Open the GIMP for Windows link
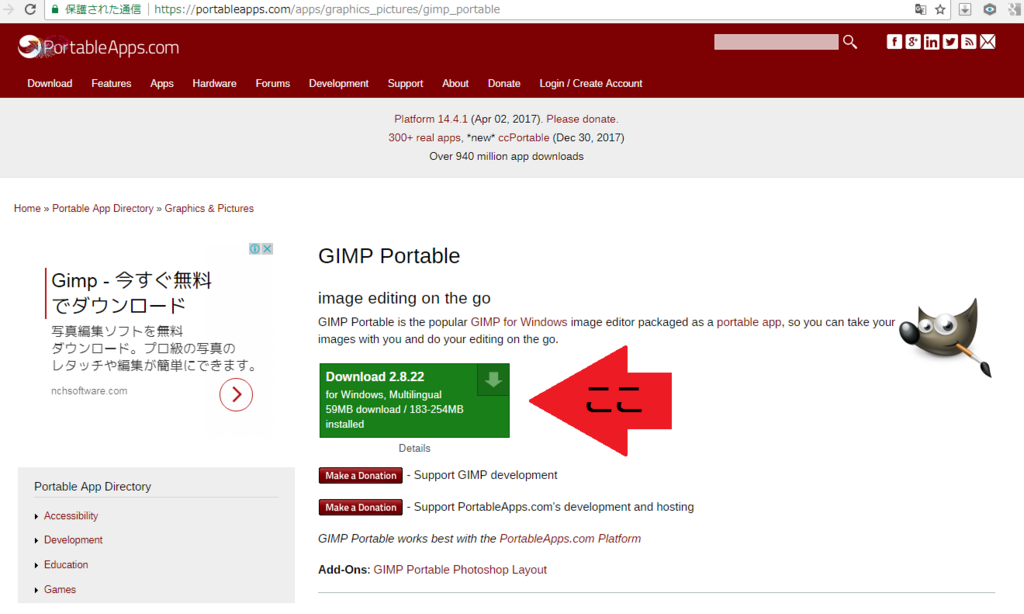This screenshot has height=614, width=1024. [x=519, y=322]
